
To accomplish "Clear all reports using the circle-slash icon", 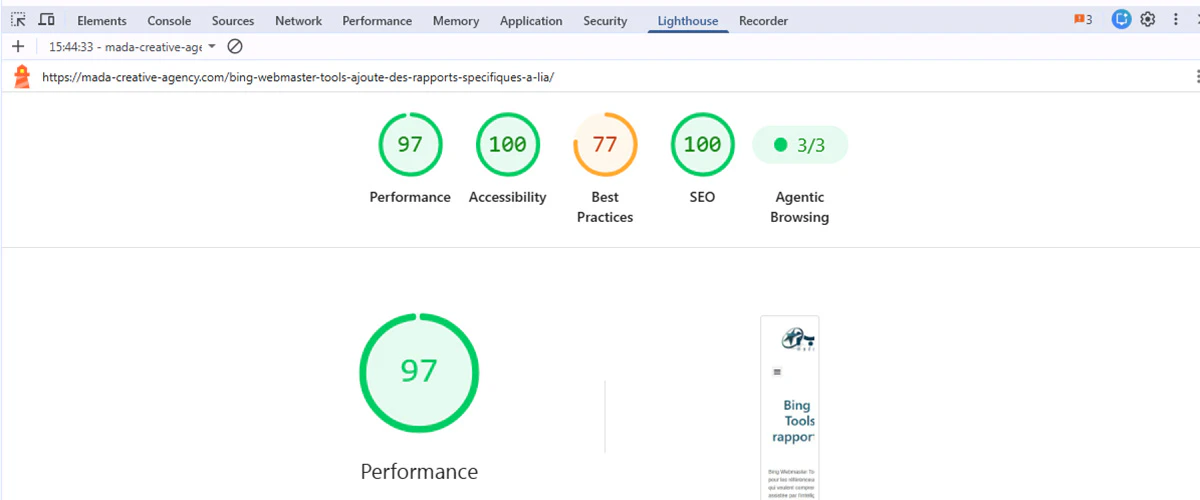I will pyautogui.click(x=235, y=47).
